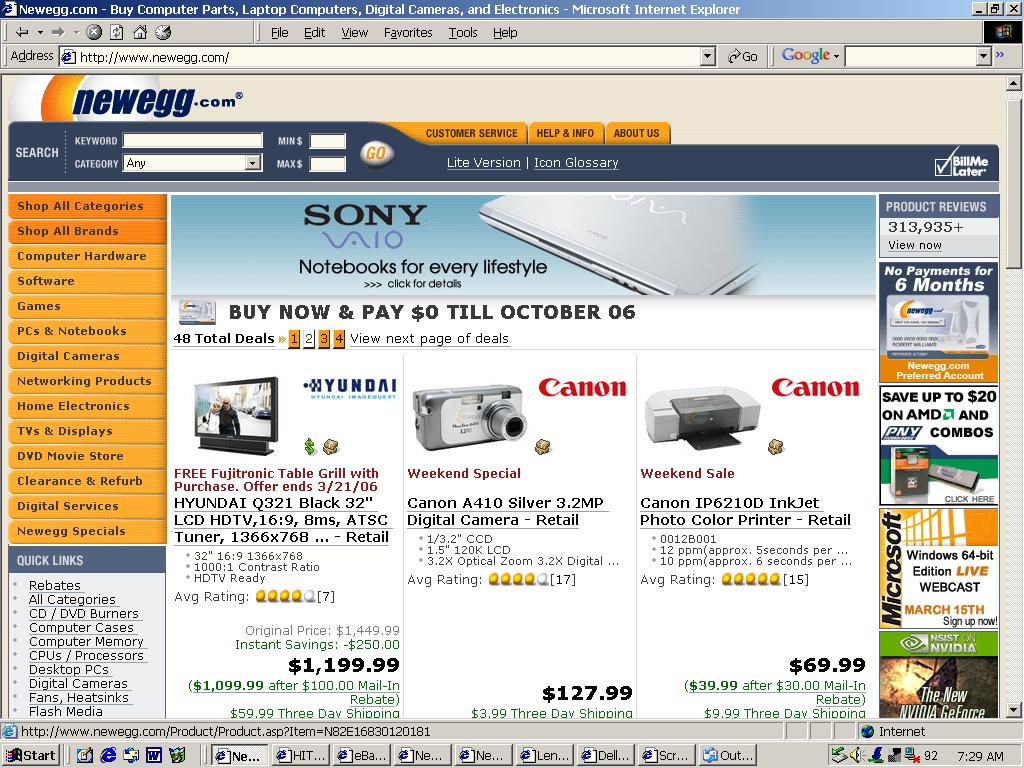Launch Internet Explorer from Quick Launch
This screenshot has width=1024, height=768.
pyautogui.click(x=108, y=756)
